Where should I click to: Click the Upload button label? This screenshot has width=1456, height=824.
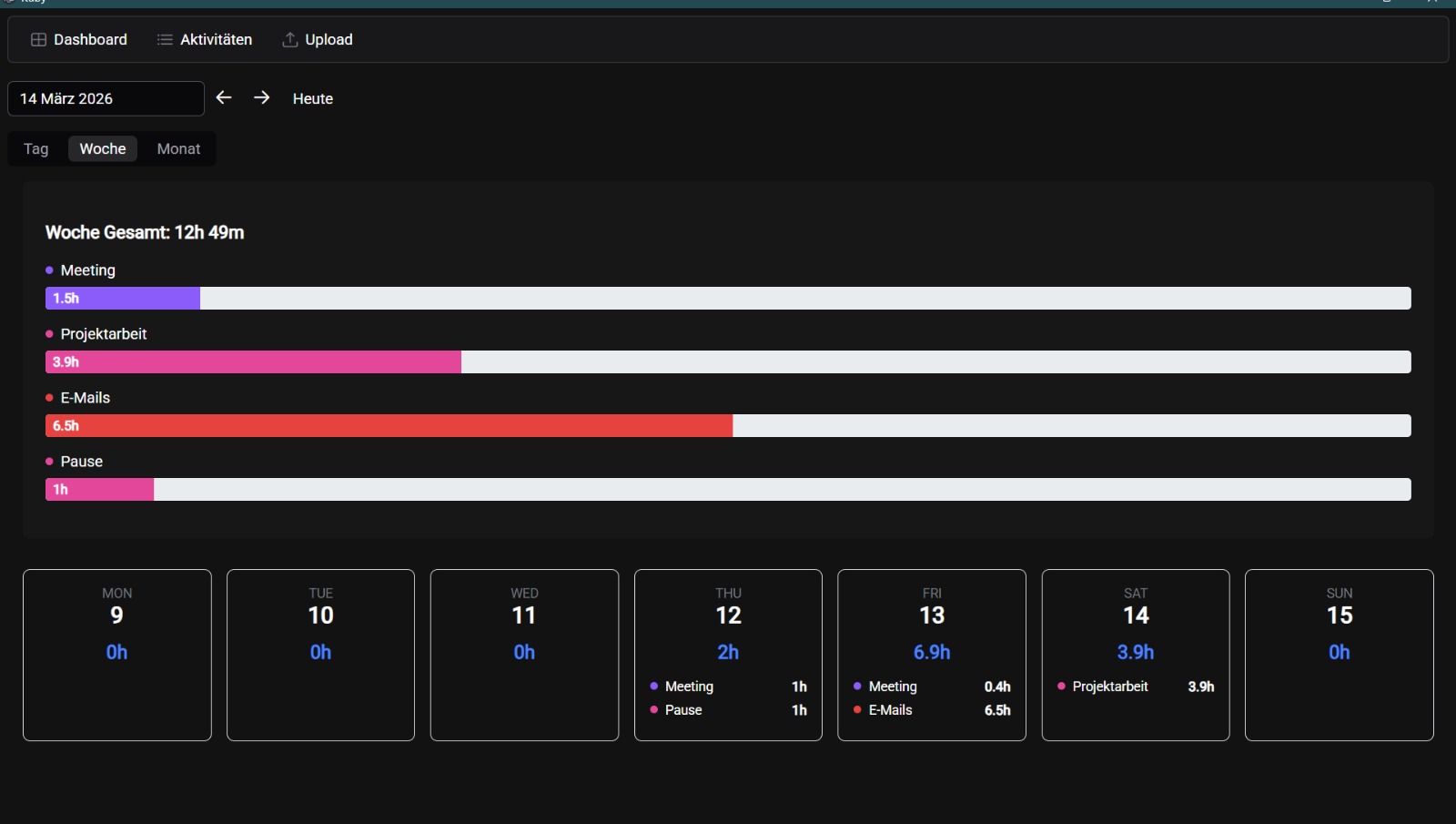point(329,39)
